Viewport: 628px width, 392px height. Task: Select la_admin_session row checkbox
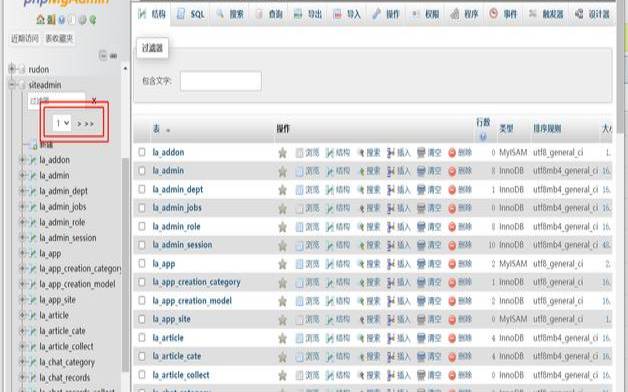142,245
